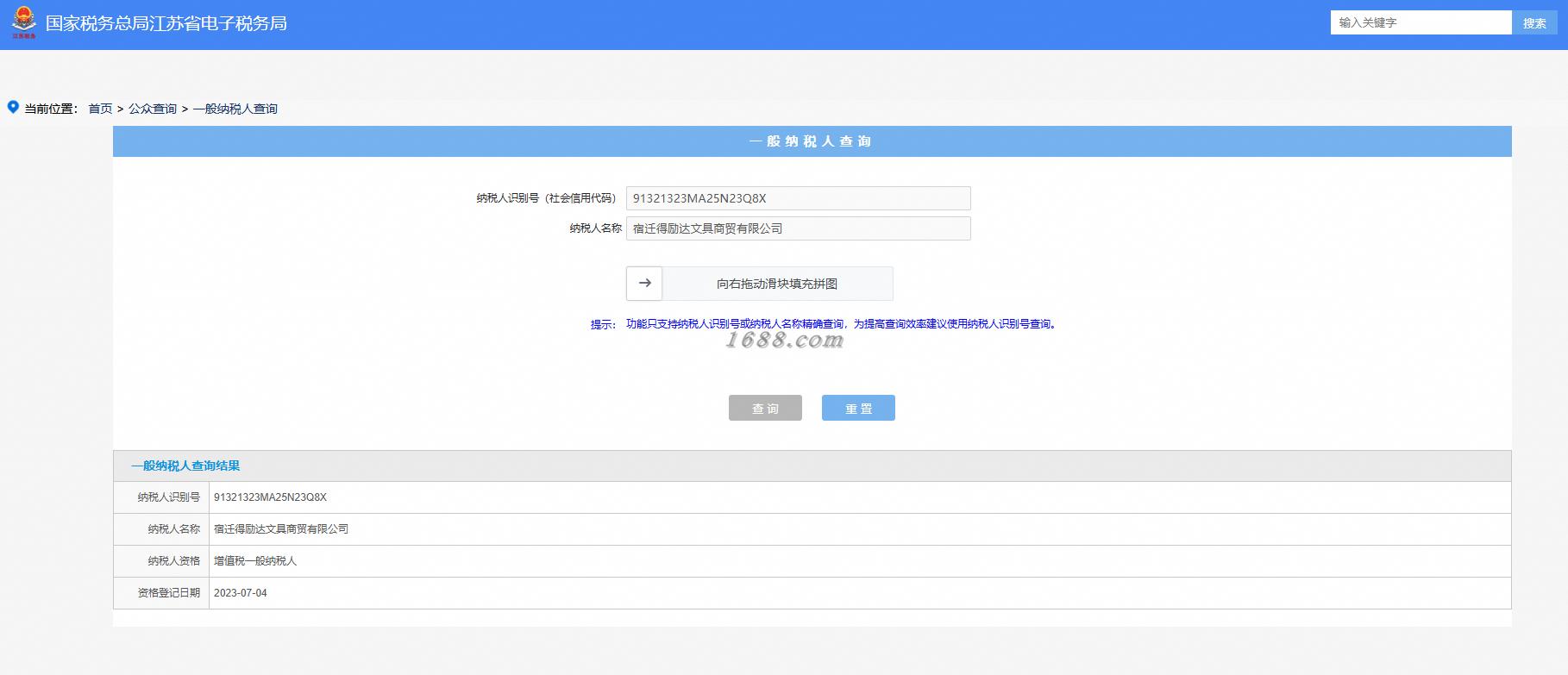Click the 纳税人名称 result row label

point(173,529)
